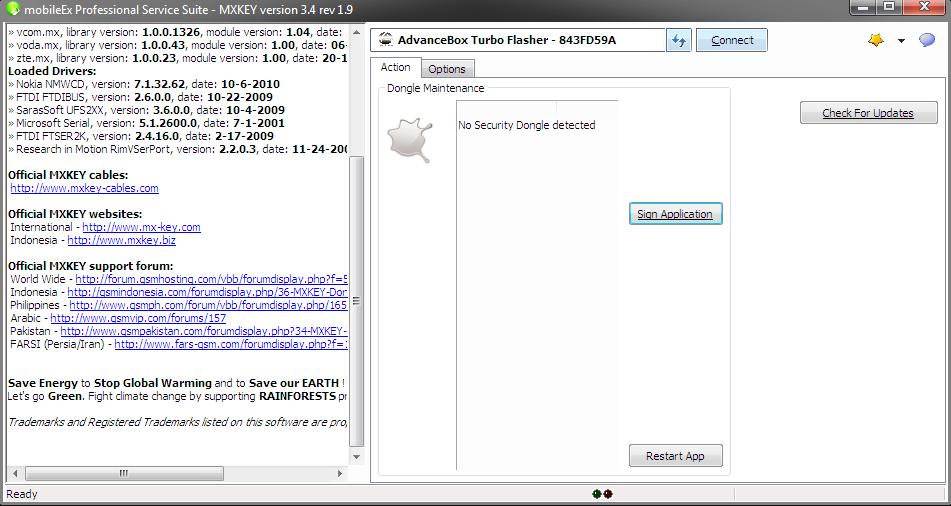Image resolution: width=951 pixels, height=506 pixels.
Task: Click the Nokia NMWCD driver line
Action: coord(144,84)
